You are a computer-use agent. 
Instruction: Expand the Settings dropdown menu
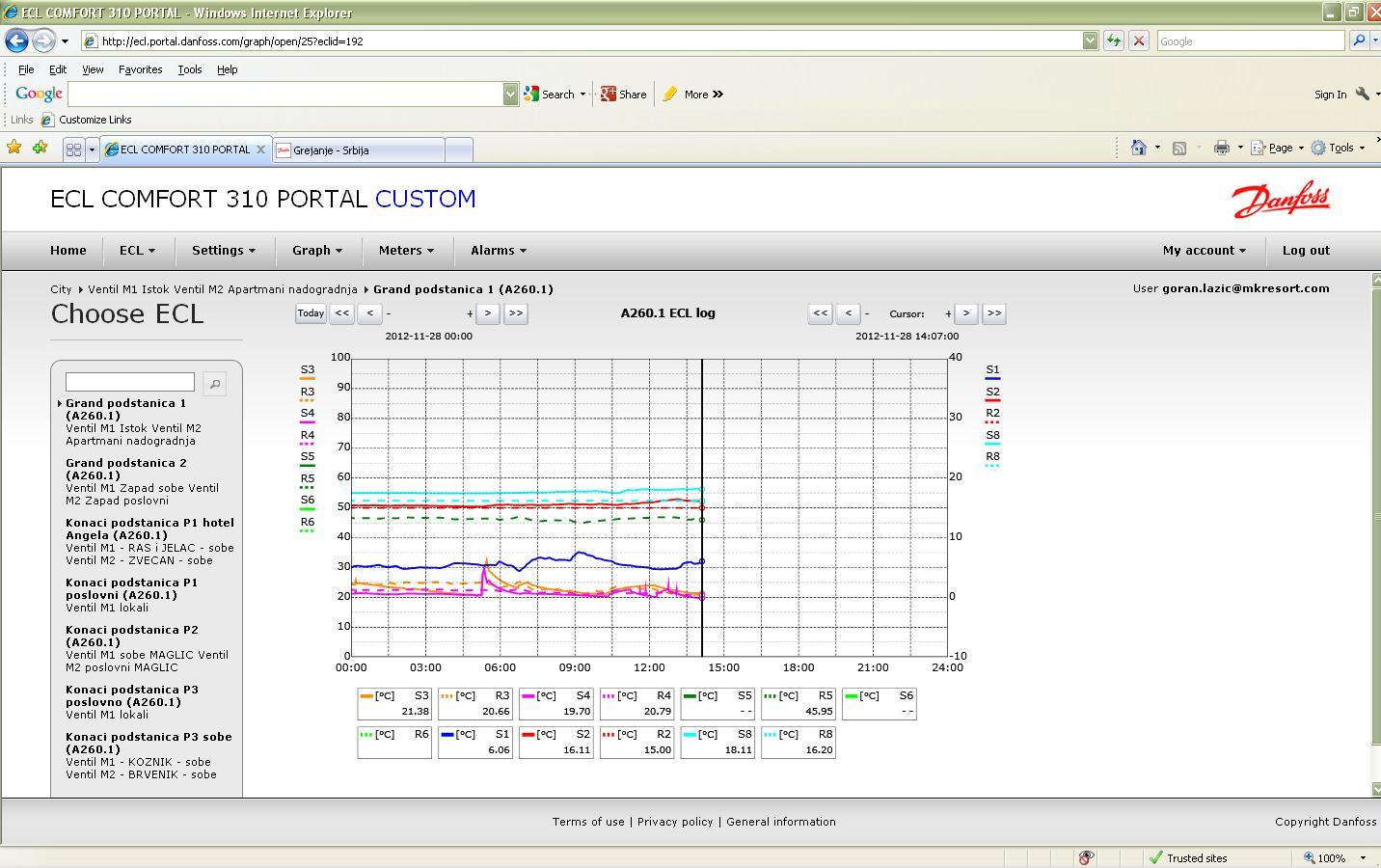pyautogui.click(x=223, y=251)
